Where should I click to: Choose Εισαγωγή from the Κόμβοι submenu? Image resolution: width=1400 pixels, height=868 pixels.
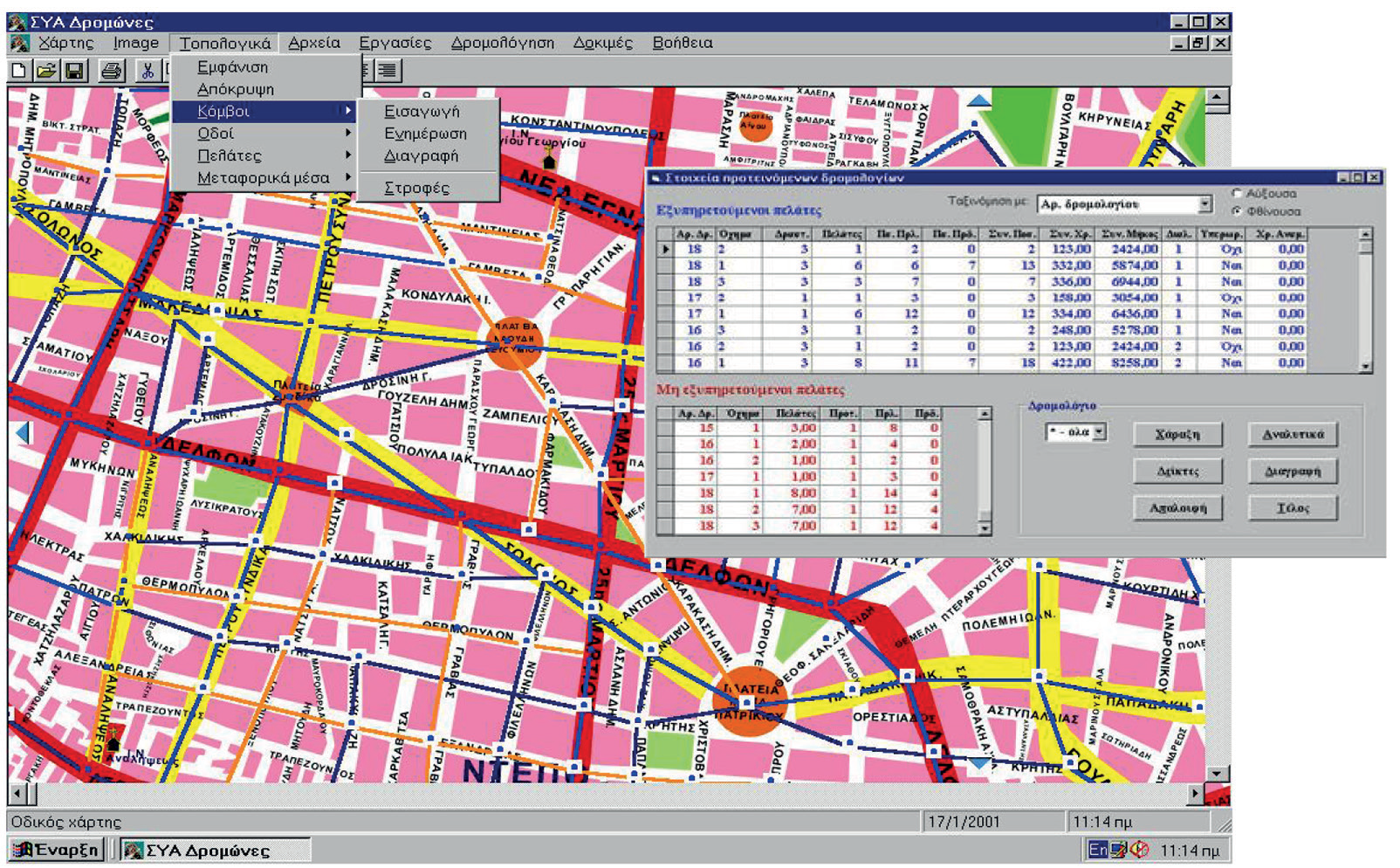pyautogui.click(x=422, y=112)
